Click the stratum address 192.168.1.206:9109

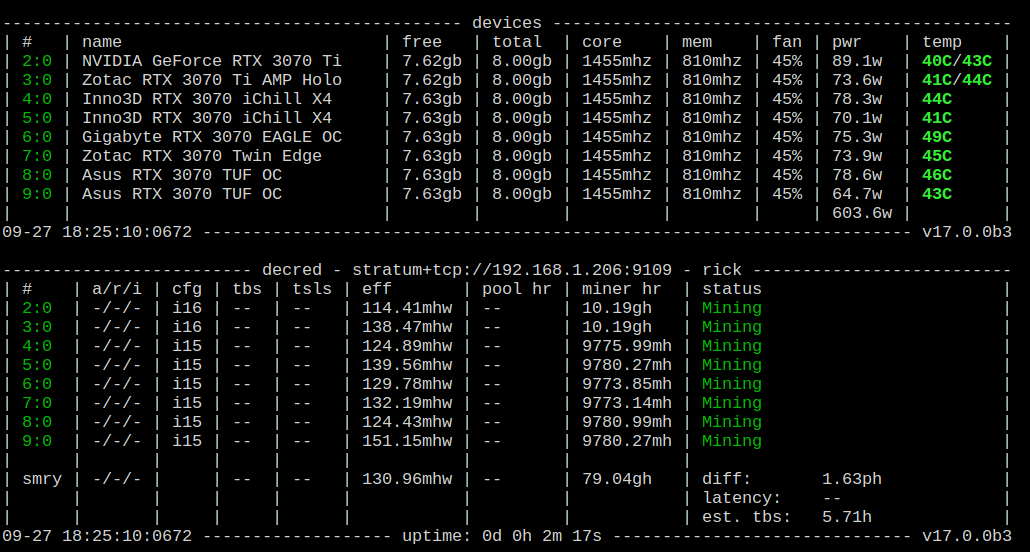click(x=581, y=271)
